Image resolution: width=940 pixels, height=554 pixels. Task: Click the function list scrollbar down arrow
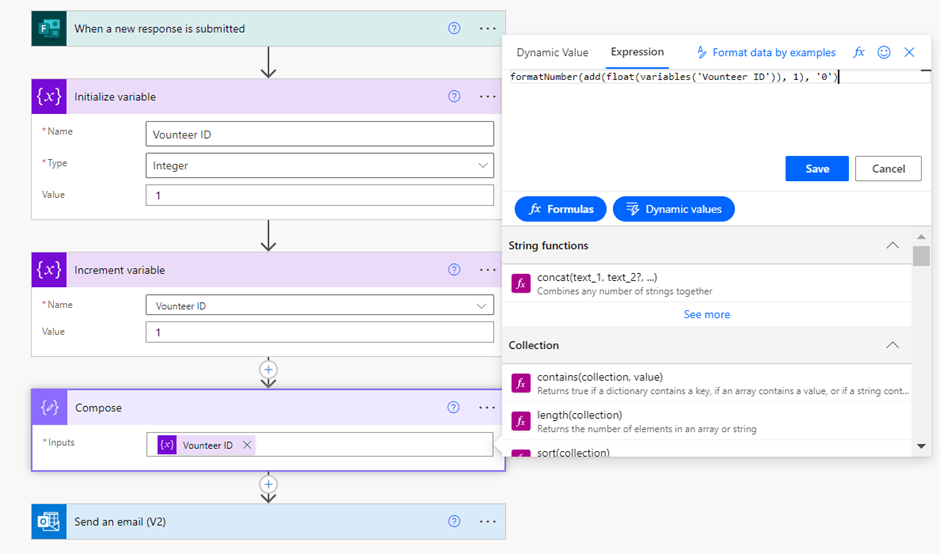point(921,446)
